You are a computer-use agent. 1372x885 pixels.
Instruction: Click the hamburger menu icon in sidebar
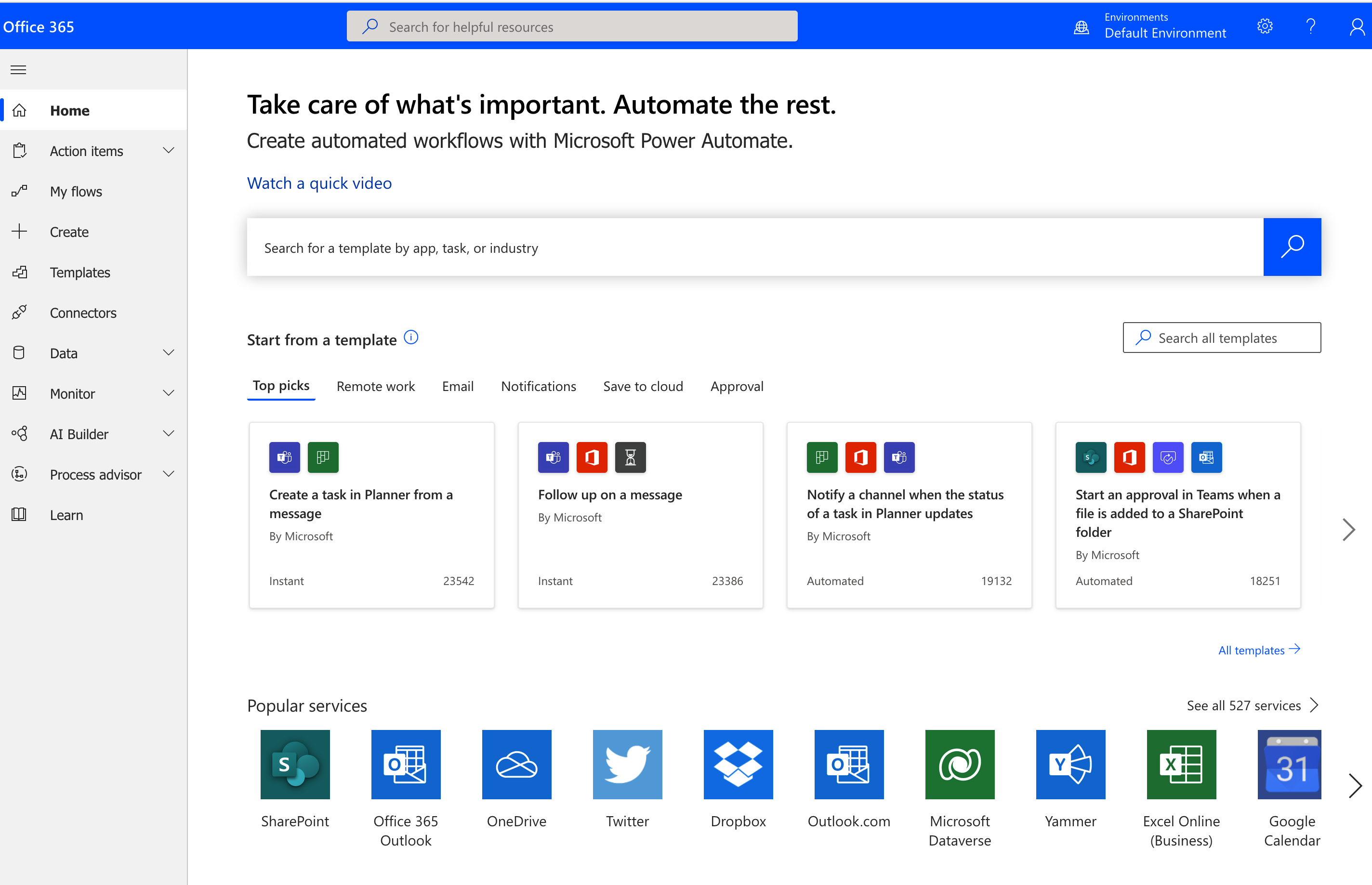18,70
